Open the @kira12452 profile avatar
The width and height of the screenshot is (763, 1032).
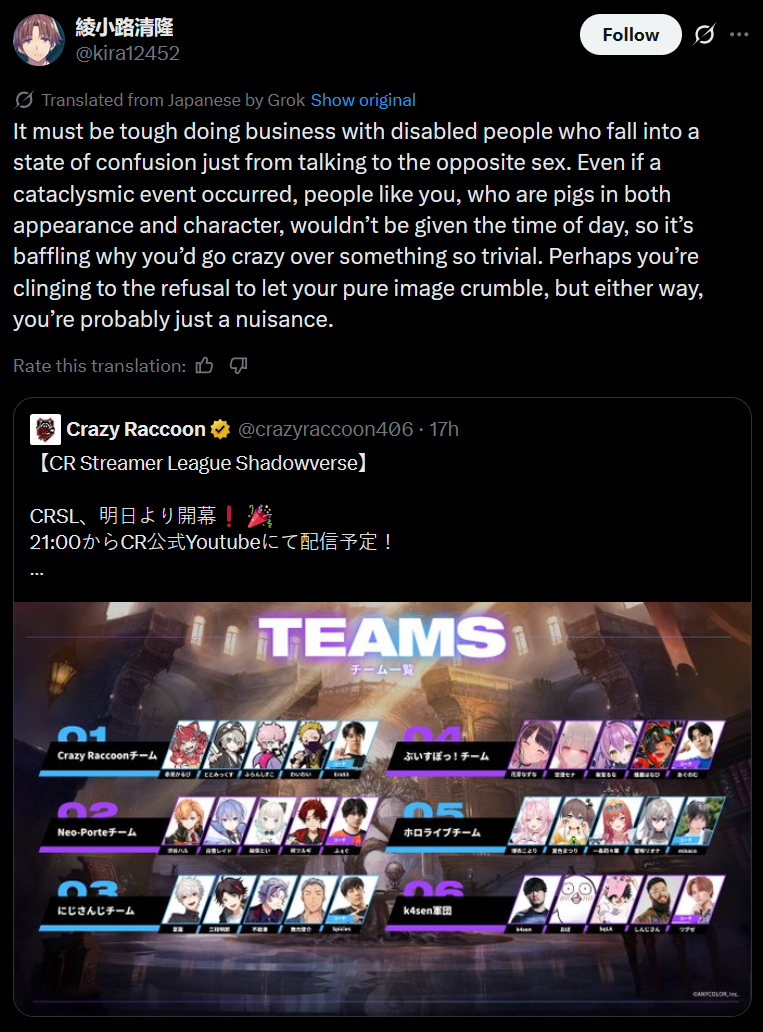(39, 39)
